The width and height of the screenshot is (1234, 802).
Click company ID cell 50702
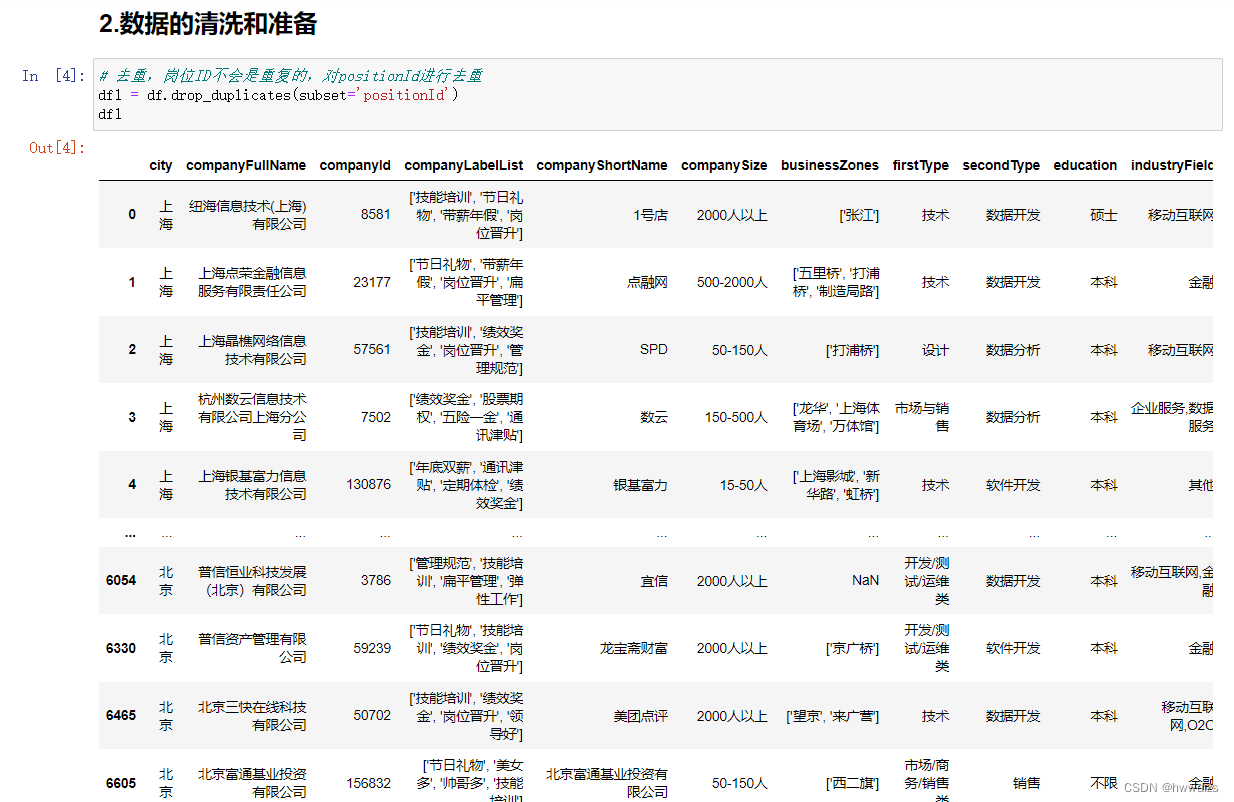point(372,716)
